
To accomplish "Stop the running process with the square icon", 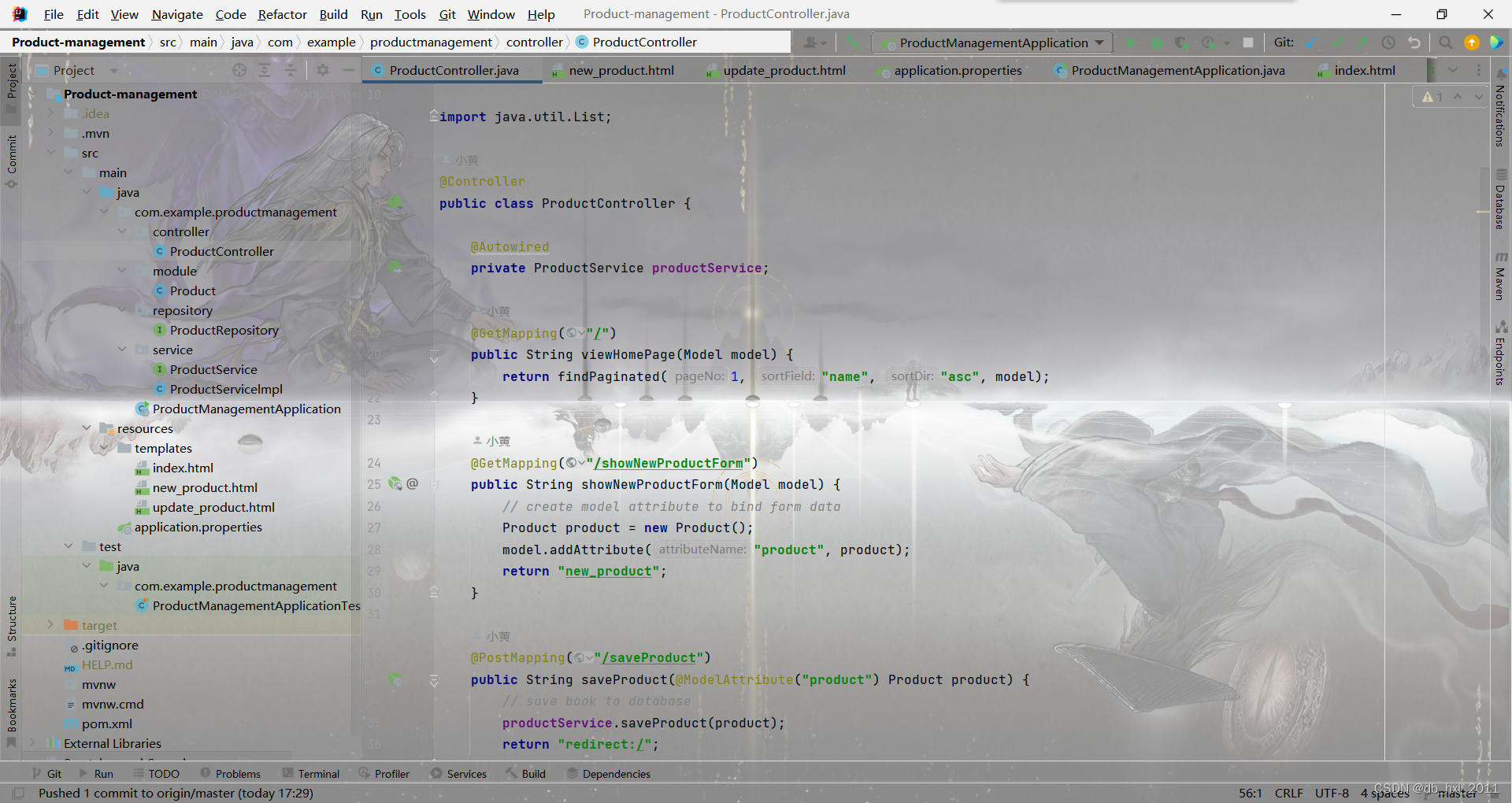I will click(x=1248, y=43).
